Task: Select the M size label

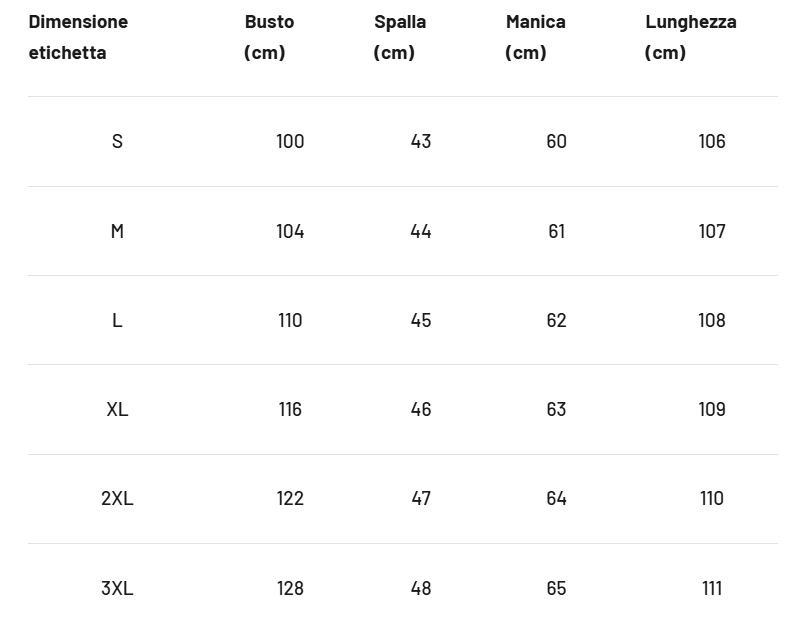Action: (117, 231)
